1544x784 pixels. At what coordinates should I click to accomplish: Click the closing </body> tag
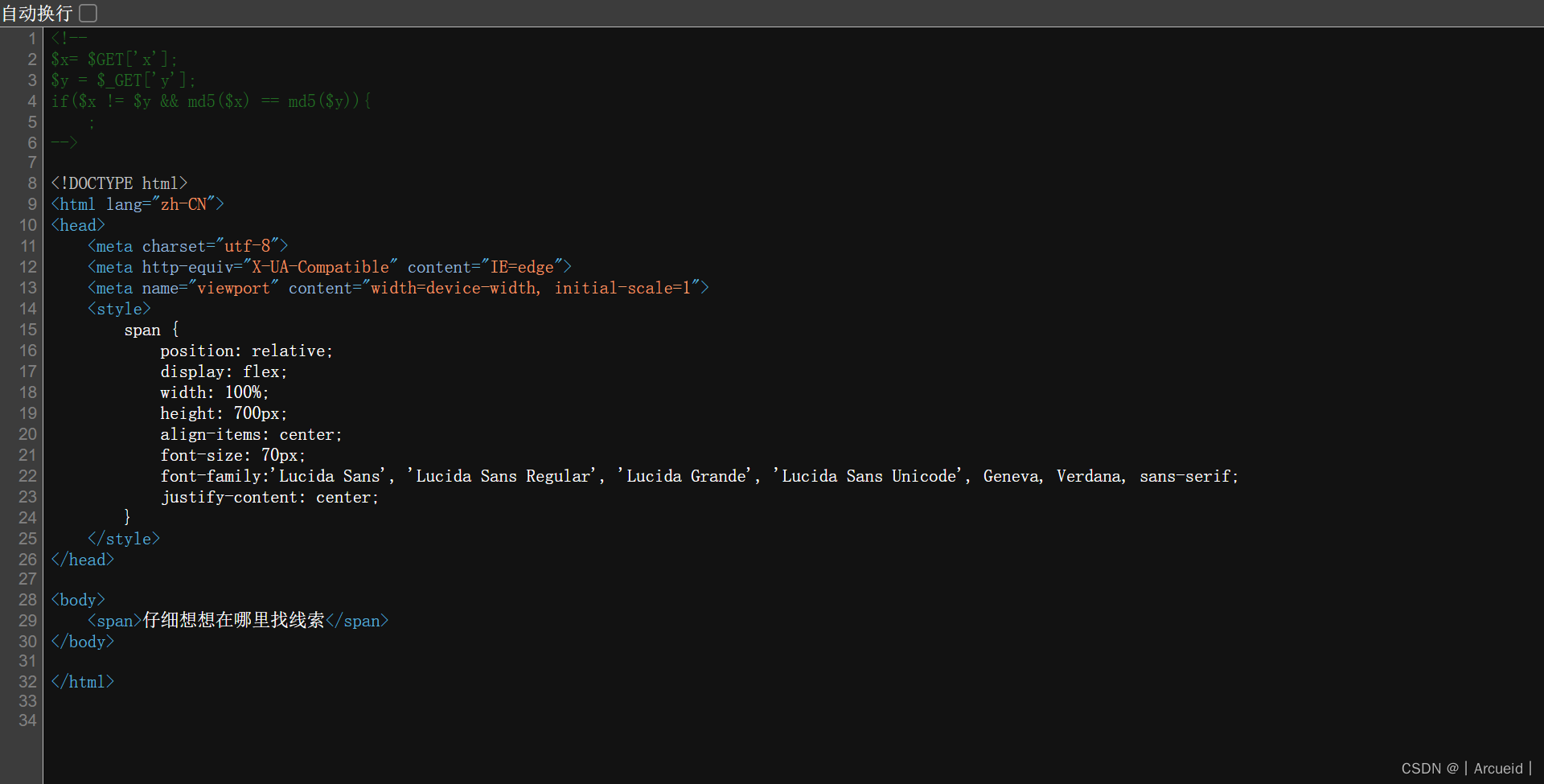(83, 642)
